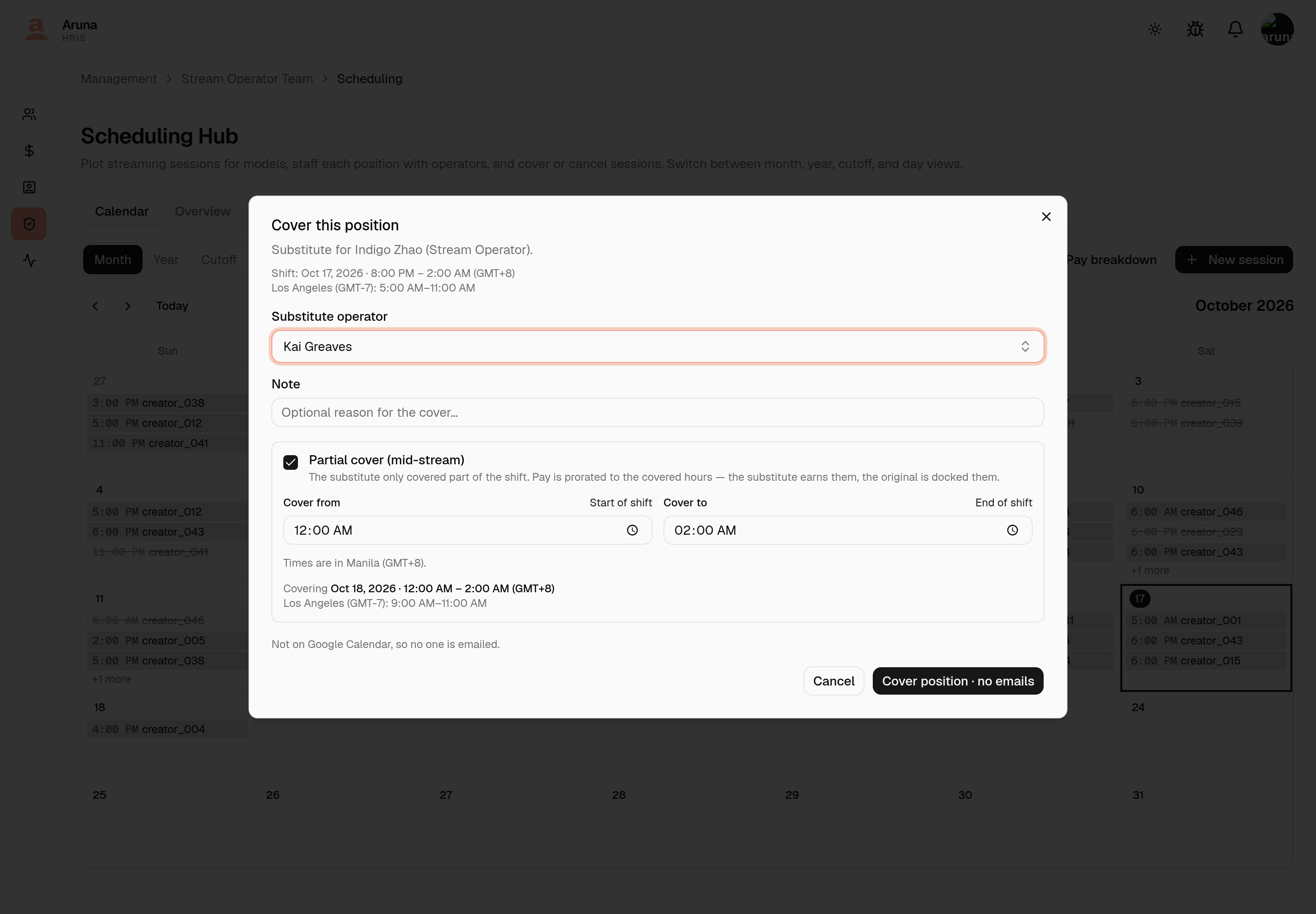Viewport: 1316px width, 914px height.
Task: Click Start of shift shortcut
Action: [621, 503]
